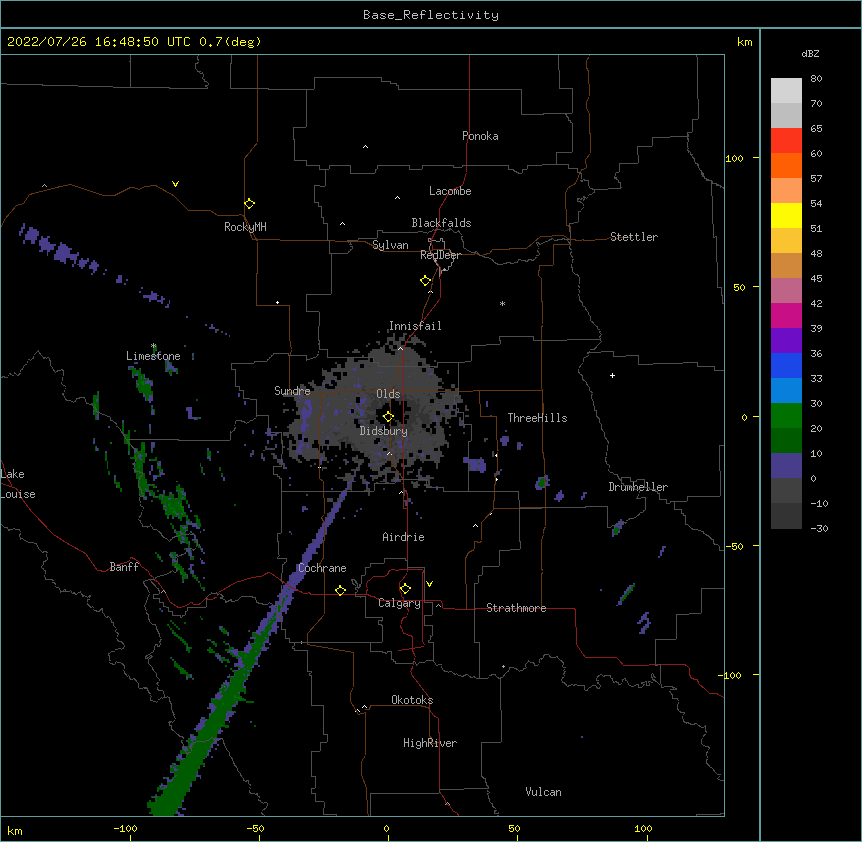Viewport: 862px width, 842px height.
Task: Click the Strathmore city label
Action: pyautogui.click(x=516, y=608)
